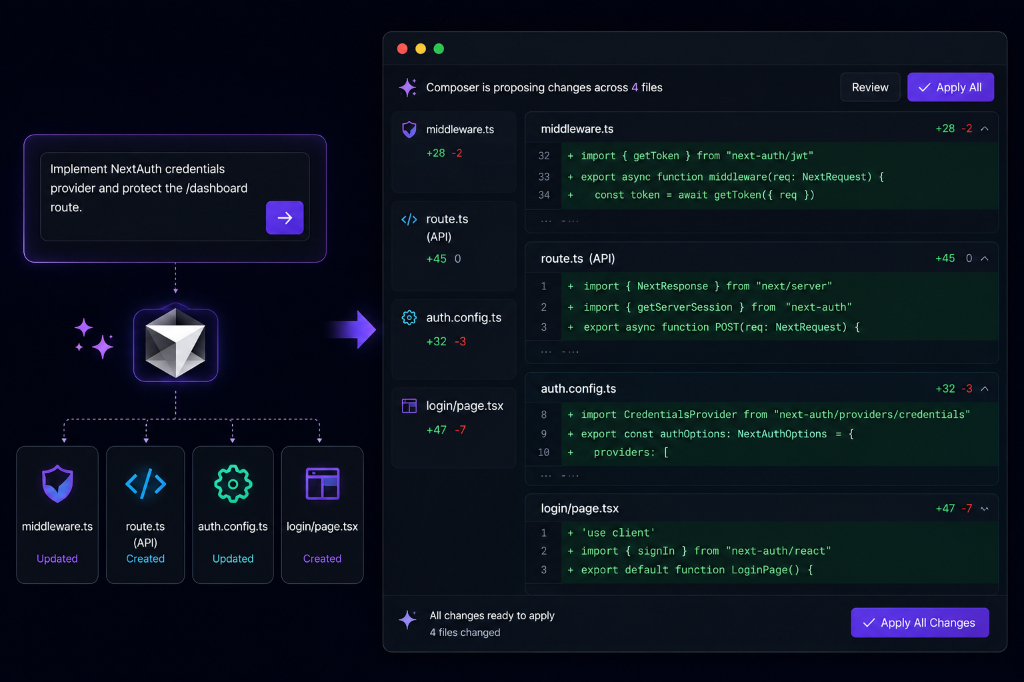The image size is (1024, 682).
Task: Submit the prompt with the arrow button
Action: pos(285,218)
